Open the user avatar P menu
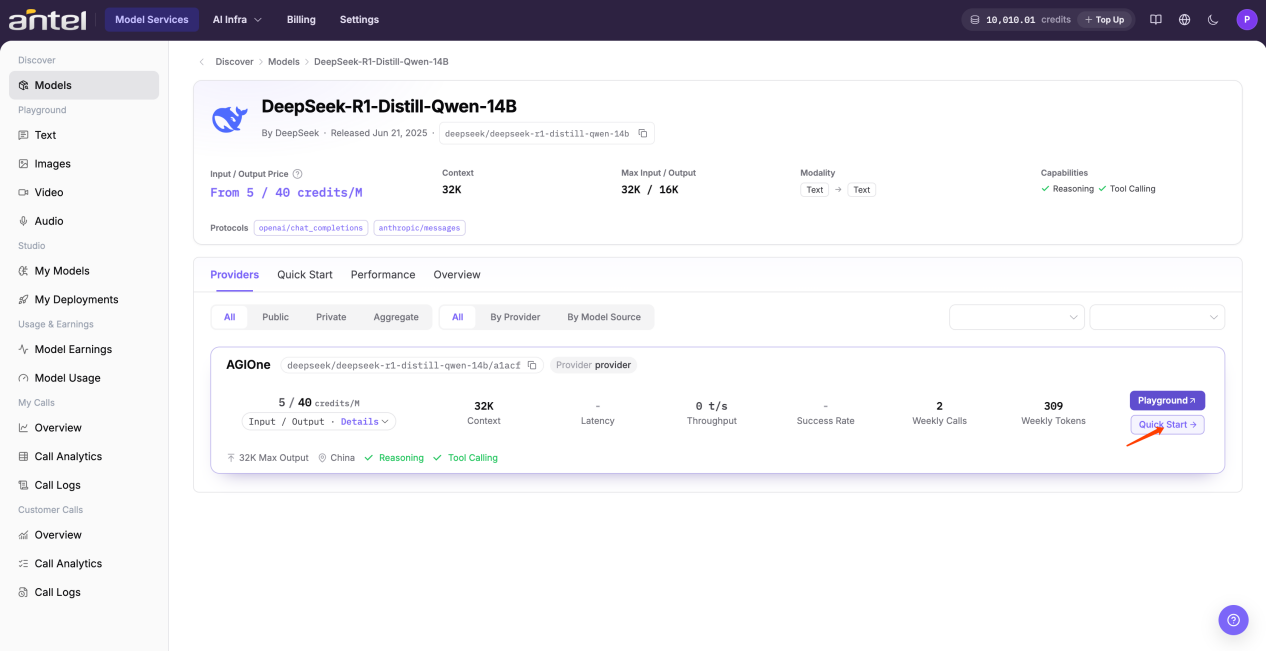Viewport: 1266px width, 651px height. coord(1246,19)
